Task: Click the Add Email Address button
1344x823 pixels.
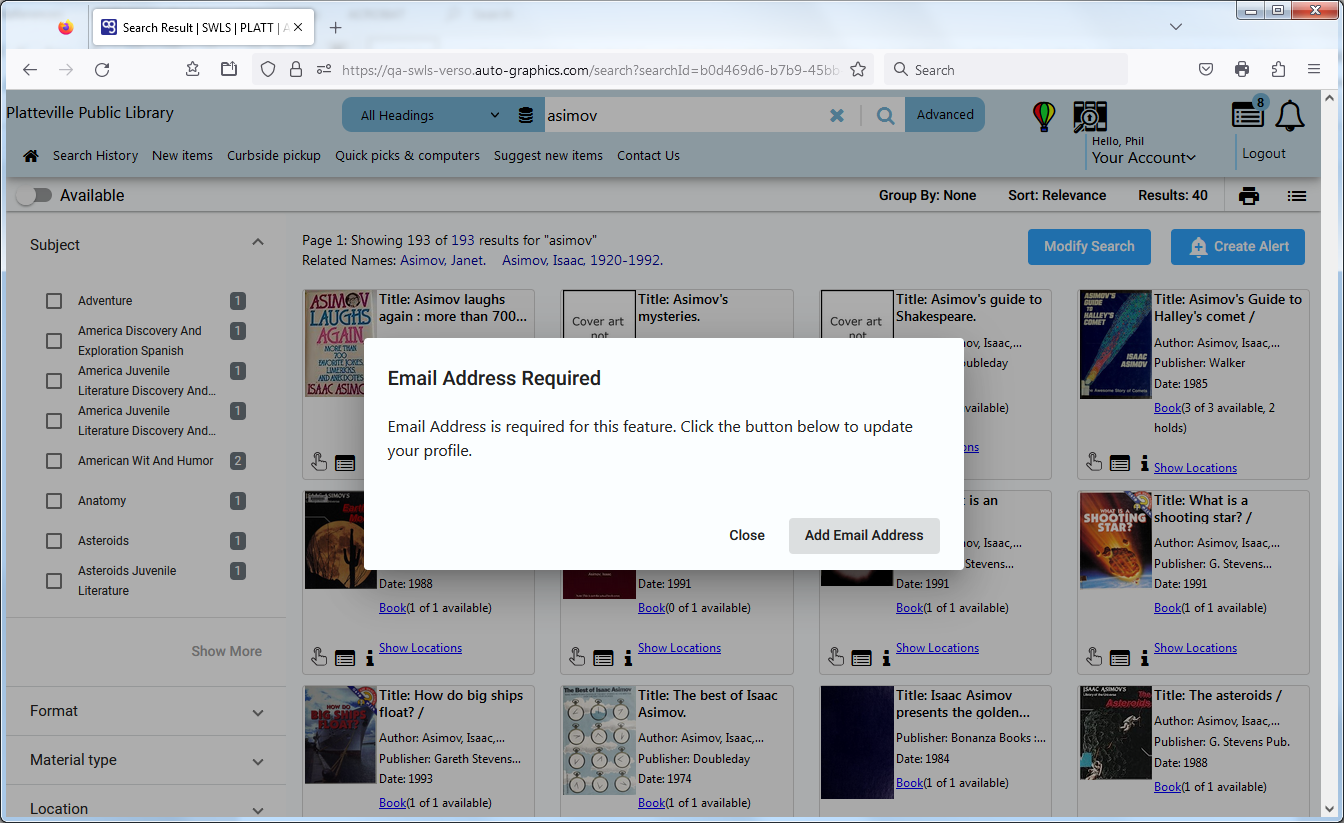Action: (x=864, y=535)
